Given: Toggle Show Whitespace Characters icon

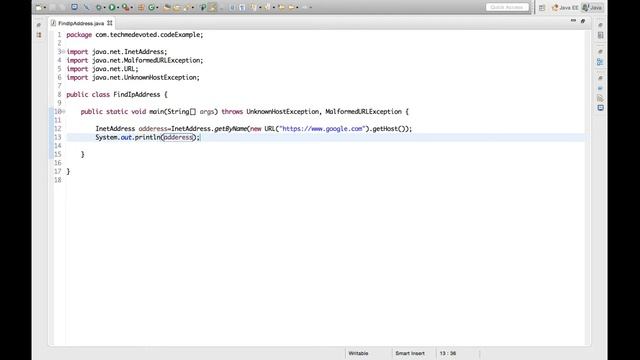Looking at the screenshot, I should tap(242, 7).
